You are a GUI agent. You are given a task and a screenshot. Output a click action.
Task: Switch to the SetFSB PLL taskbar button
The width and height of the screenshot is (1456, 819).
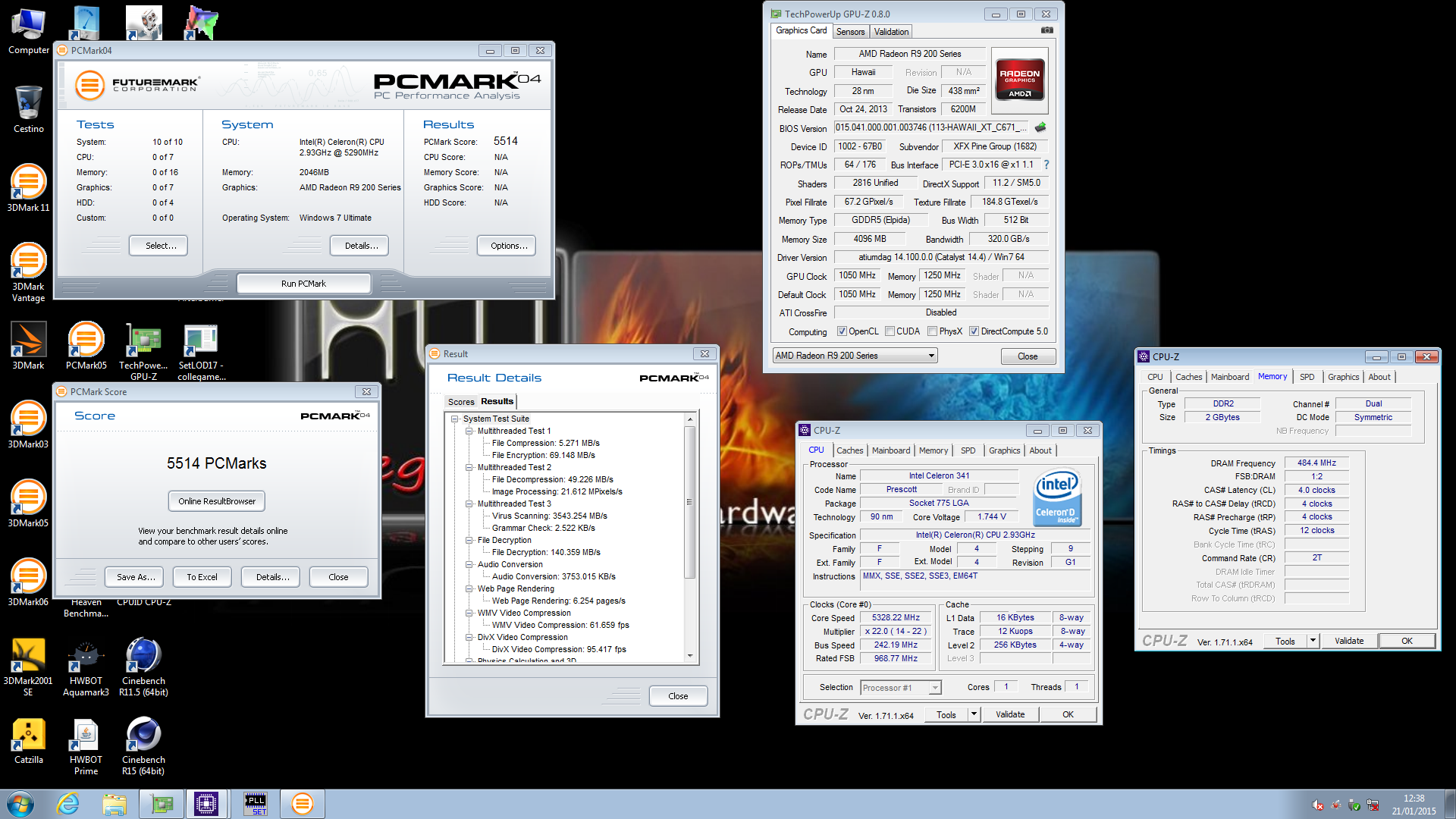click(x=256, y=804)
